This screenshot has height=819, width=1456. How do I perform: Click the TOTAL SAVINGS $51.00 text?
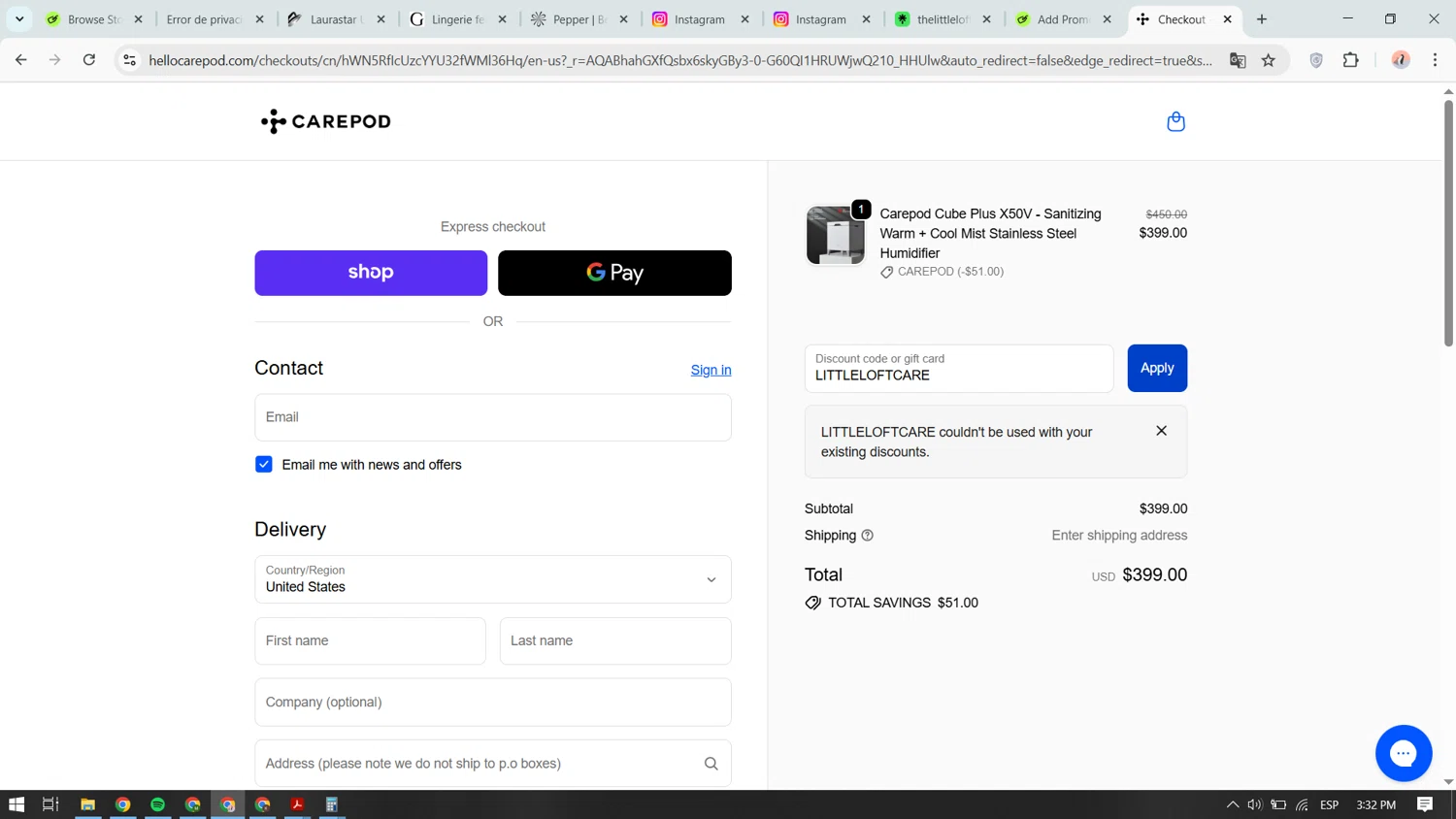click(903, 603)
